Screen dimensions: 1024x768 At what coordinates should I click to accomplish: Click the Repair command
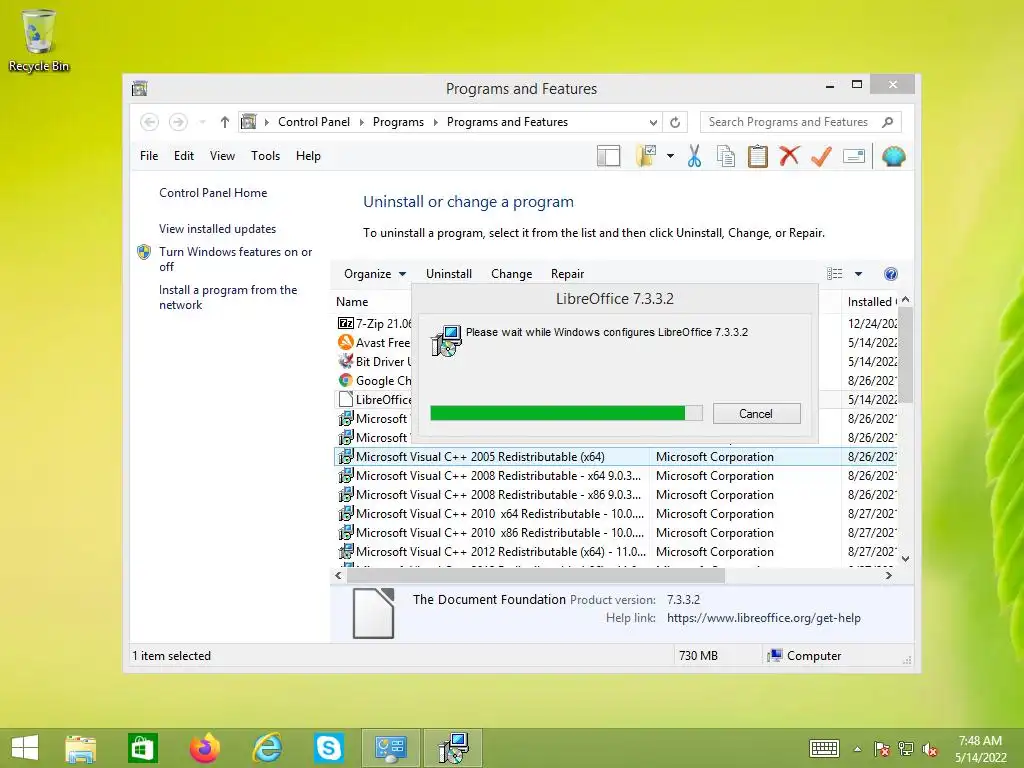568,274
